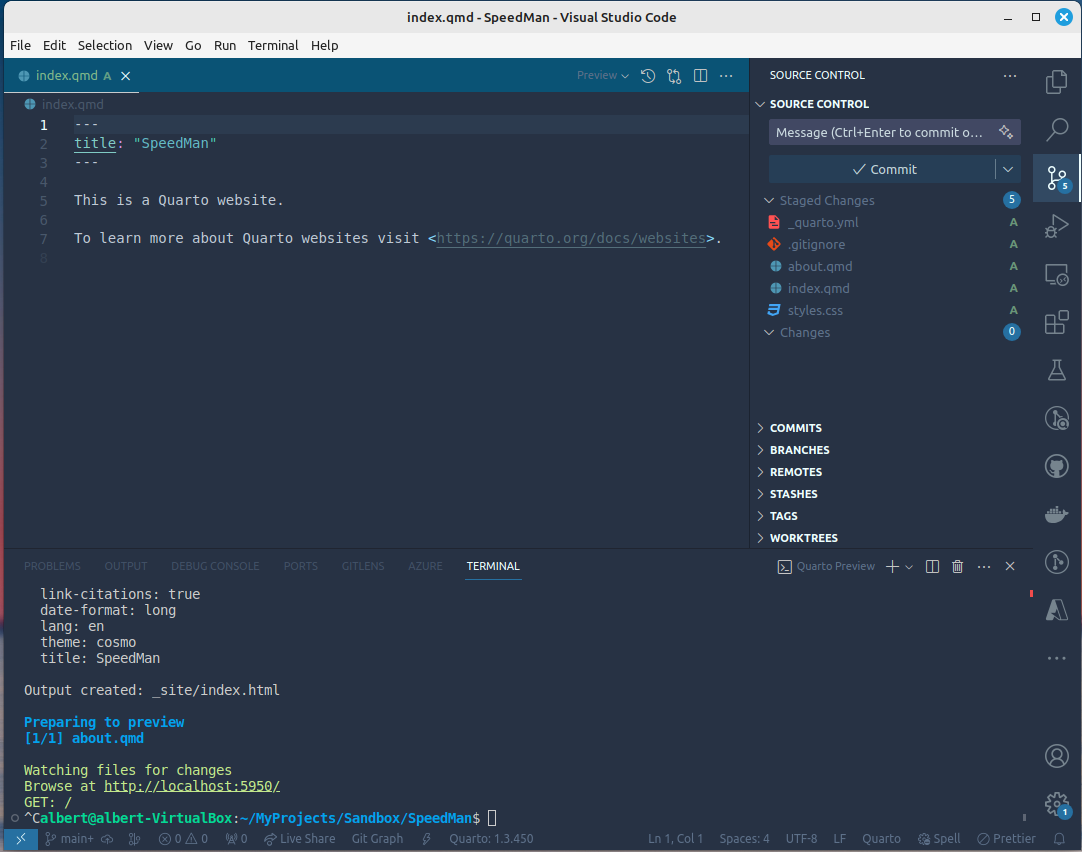1082x852 pixels.
Task: Open the Explorer view in activity bar
Action: point(1056,82)
